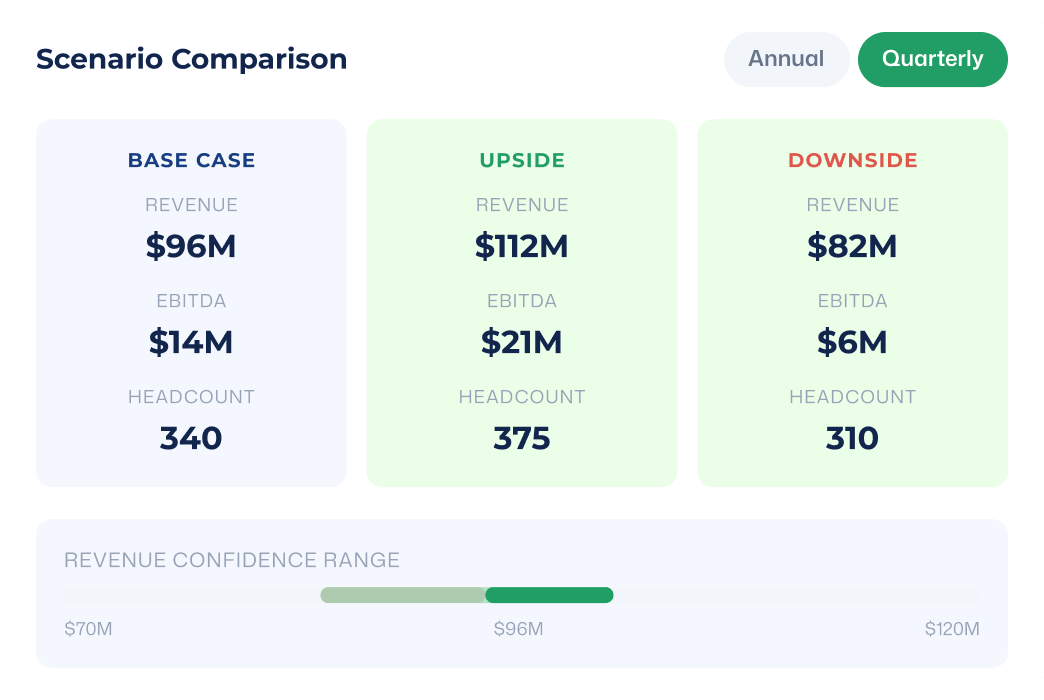The image size is (1044, 700).
Task: Click the Base Case revenue $96M value
Action: click(191, 246)
